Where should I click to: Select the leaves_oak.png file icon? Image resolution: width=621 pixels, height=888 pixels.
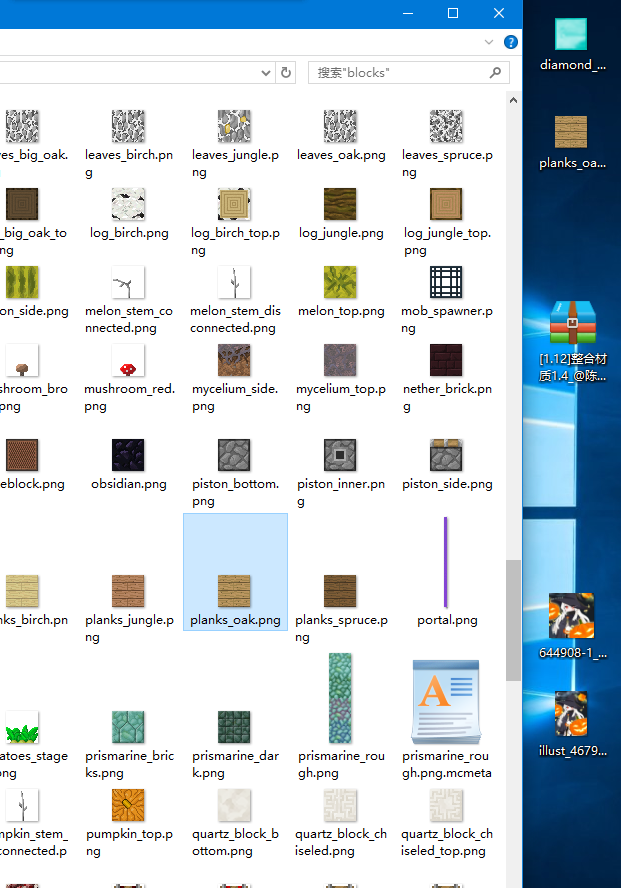click(x=340, y=126)
